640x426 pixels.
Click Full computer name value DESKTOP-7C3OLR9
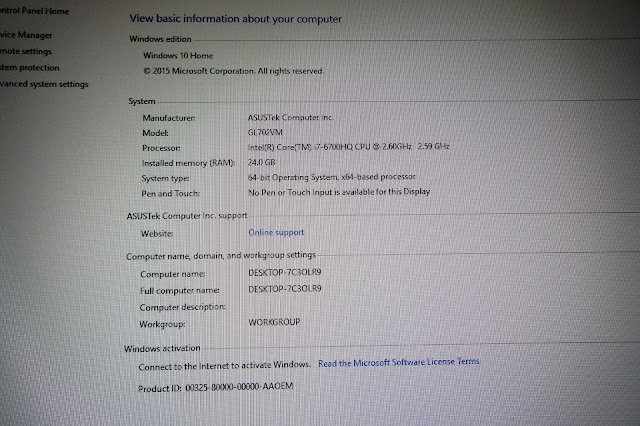pyautogui.click(x=285, y=289)
